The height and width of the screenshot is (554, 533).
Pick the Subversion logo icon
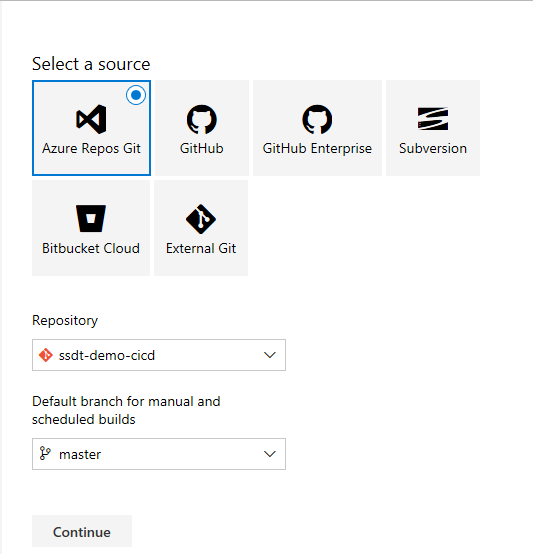pyautogui.click(x=433, y=119)
